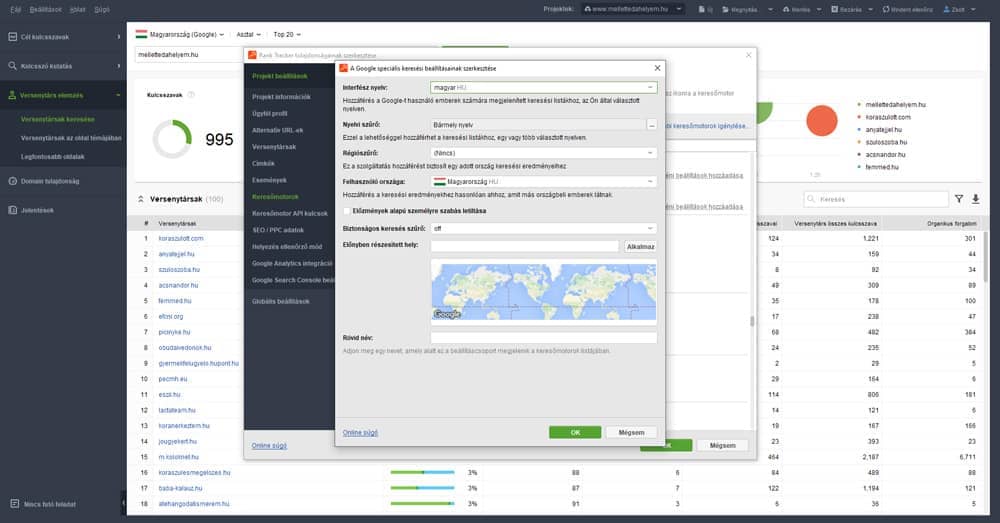This screenshot has width=1000, height=523.
Task: Click the progress bar in row 16
Action: [422, 473]
